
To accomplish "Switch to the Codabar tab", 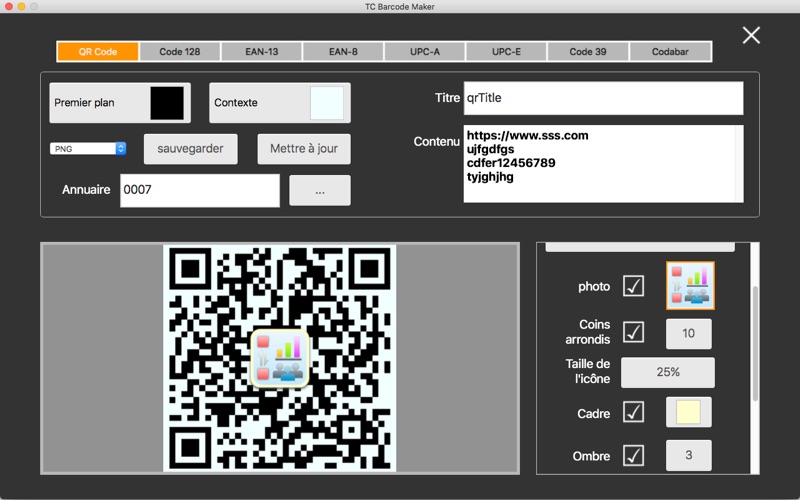I will pos(670,52).
